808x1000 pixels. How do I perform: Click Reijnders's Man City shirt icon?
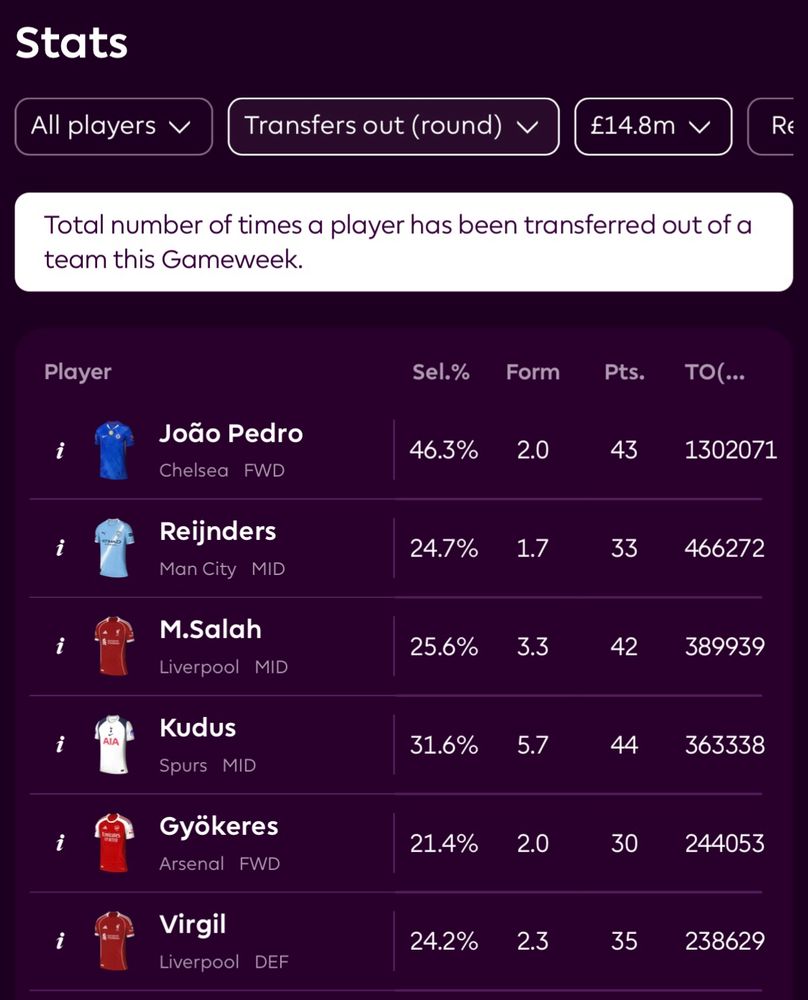tap(114, 548)
